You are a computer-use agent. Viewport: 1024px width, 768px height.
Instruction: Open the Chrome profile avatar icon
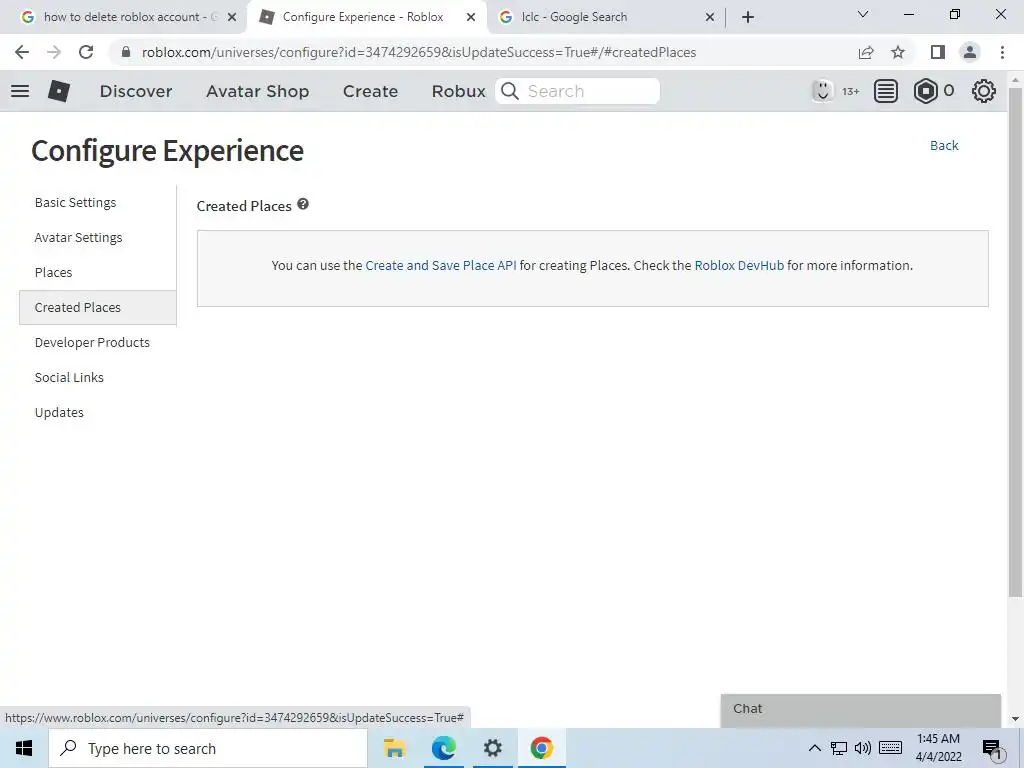[x=970, y=52]
